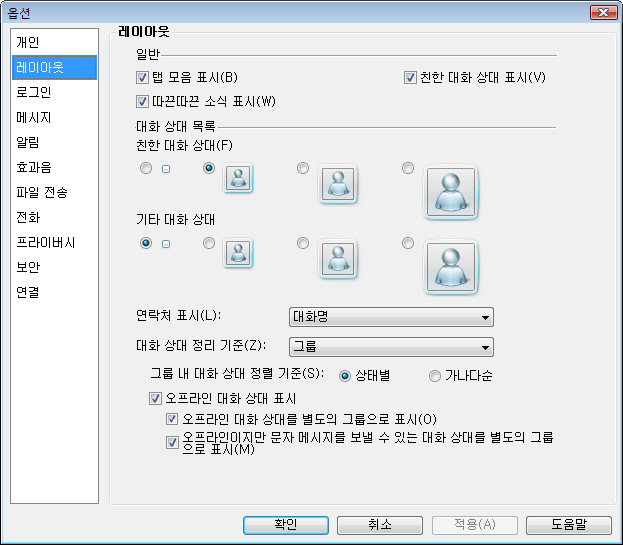Select the small avatar icon under 기타 대화 상대
This screenshot has height=545, width=623.
pyautogui.click(x=238, y=253)
